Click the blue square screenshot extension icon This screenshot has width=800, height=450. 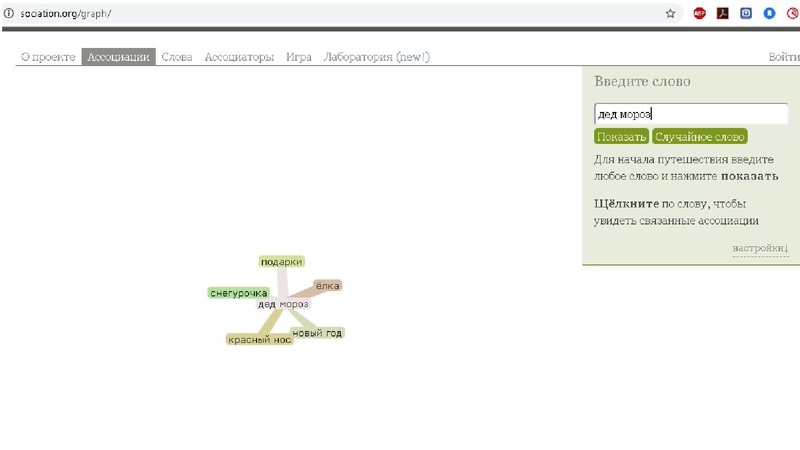[745, 14]
